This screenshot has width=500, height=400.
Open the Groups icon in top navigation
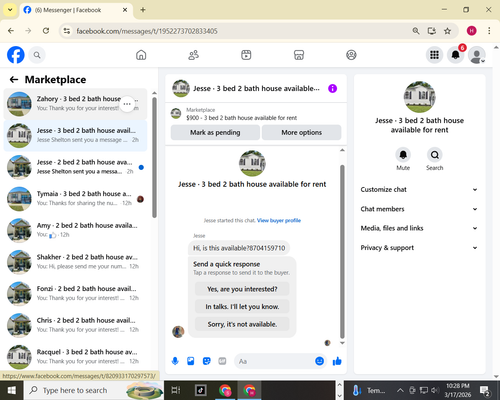(351, 55)
